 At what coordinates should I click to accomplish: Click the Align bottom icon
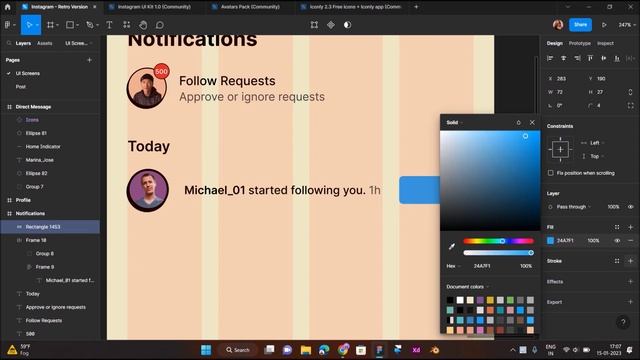[x=617, y=58]
